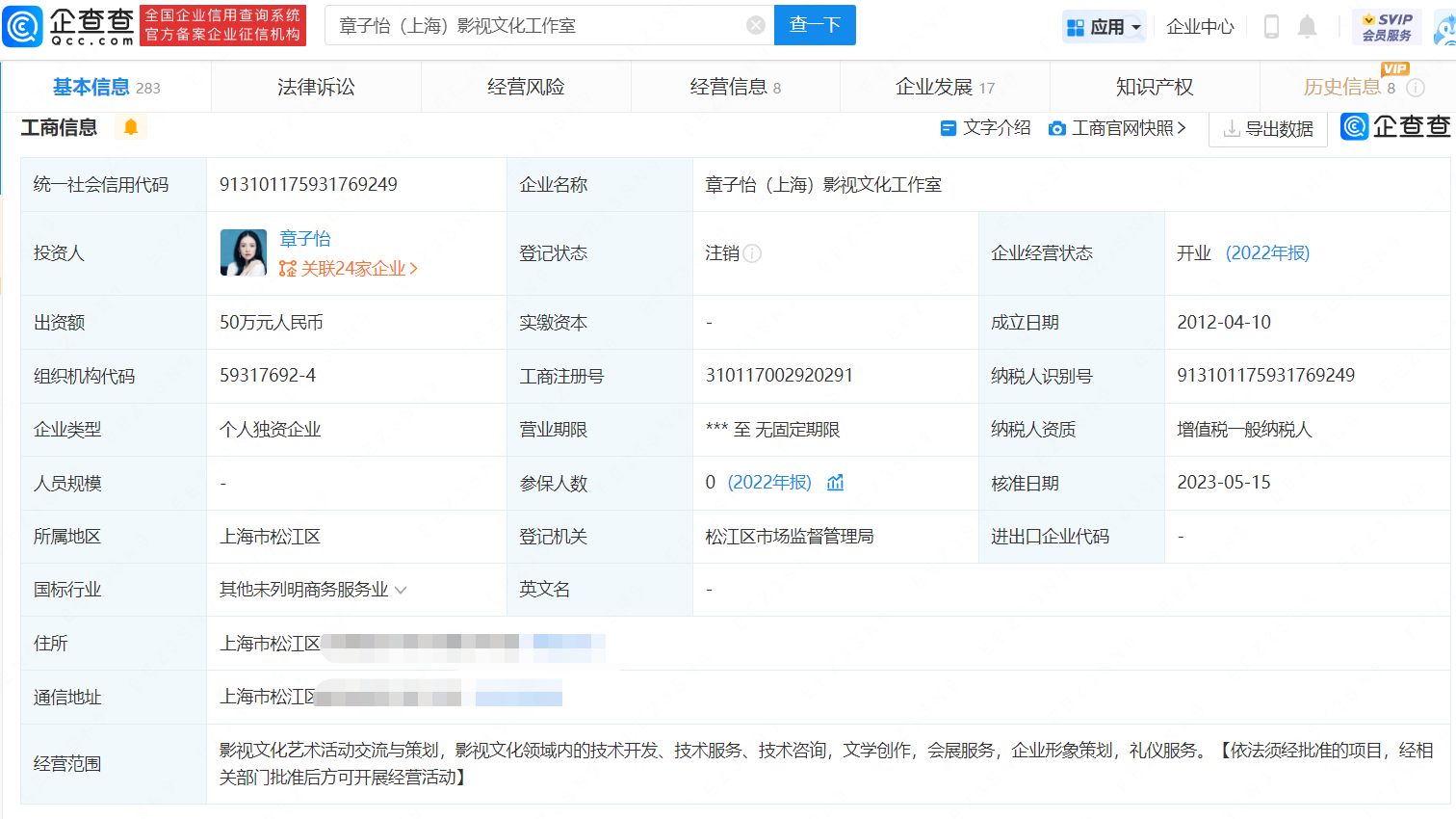Click the 文字介绍 document icon
Image resolution: width=1456 pixels, height=819 pixels.
(x=948, y=128)
